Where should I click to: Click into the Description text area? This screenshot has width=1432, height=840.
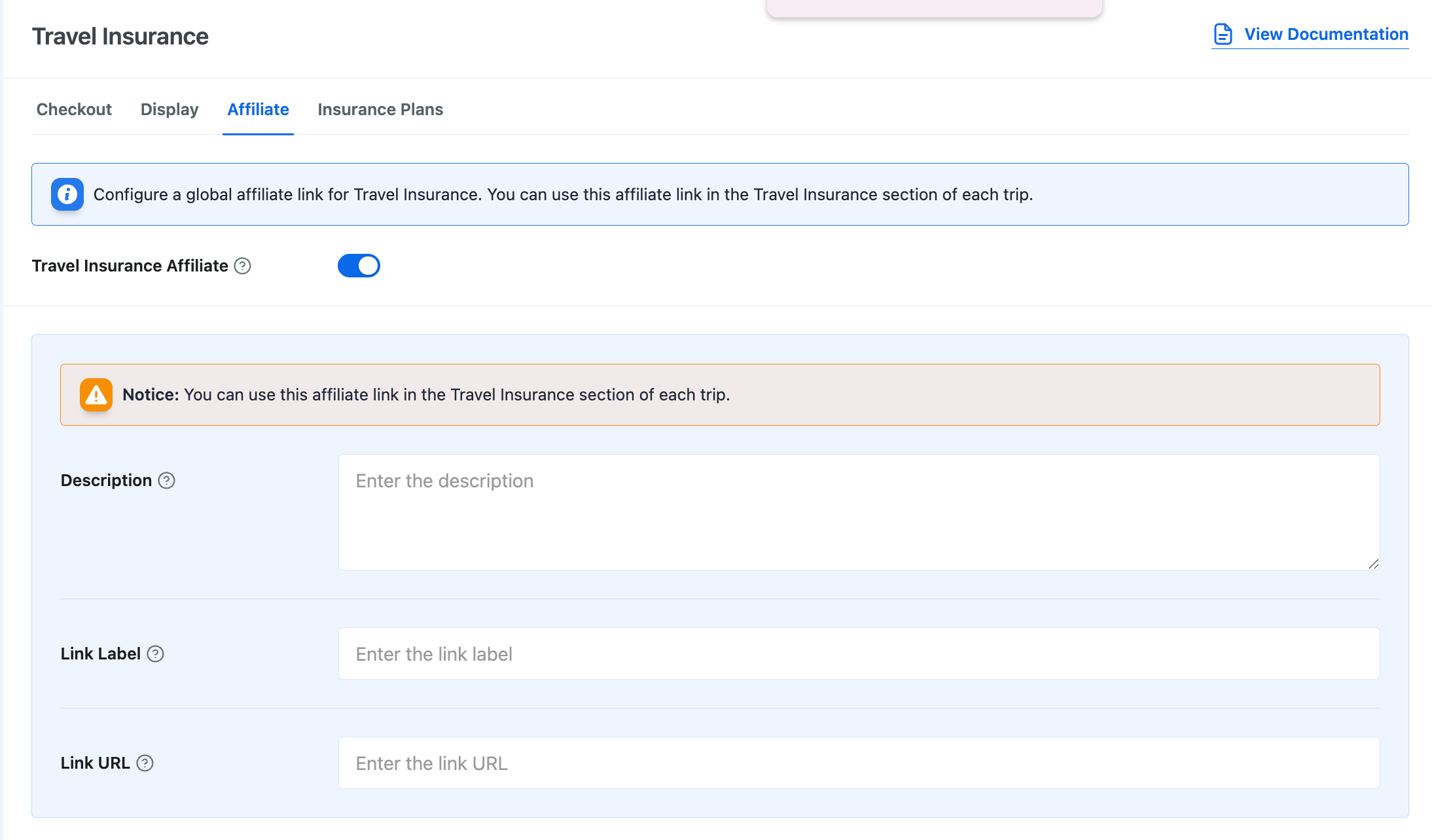(x=859, y=512)
